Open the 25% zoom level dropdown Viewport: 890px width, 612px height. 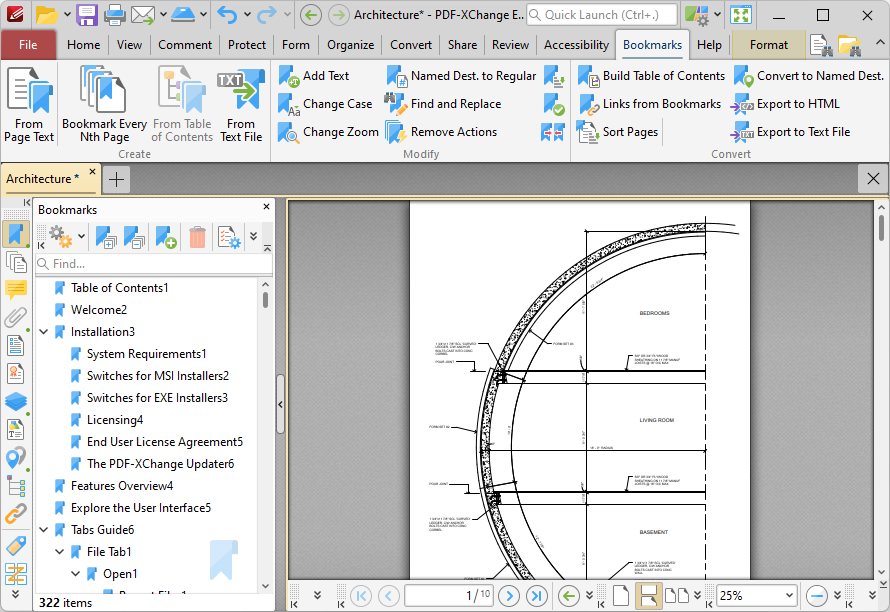click(x=789, y=596)
